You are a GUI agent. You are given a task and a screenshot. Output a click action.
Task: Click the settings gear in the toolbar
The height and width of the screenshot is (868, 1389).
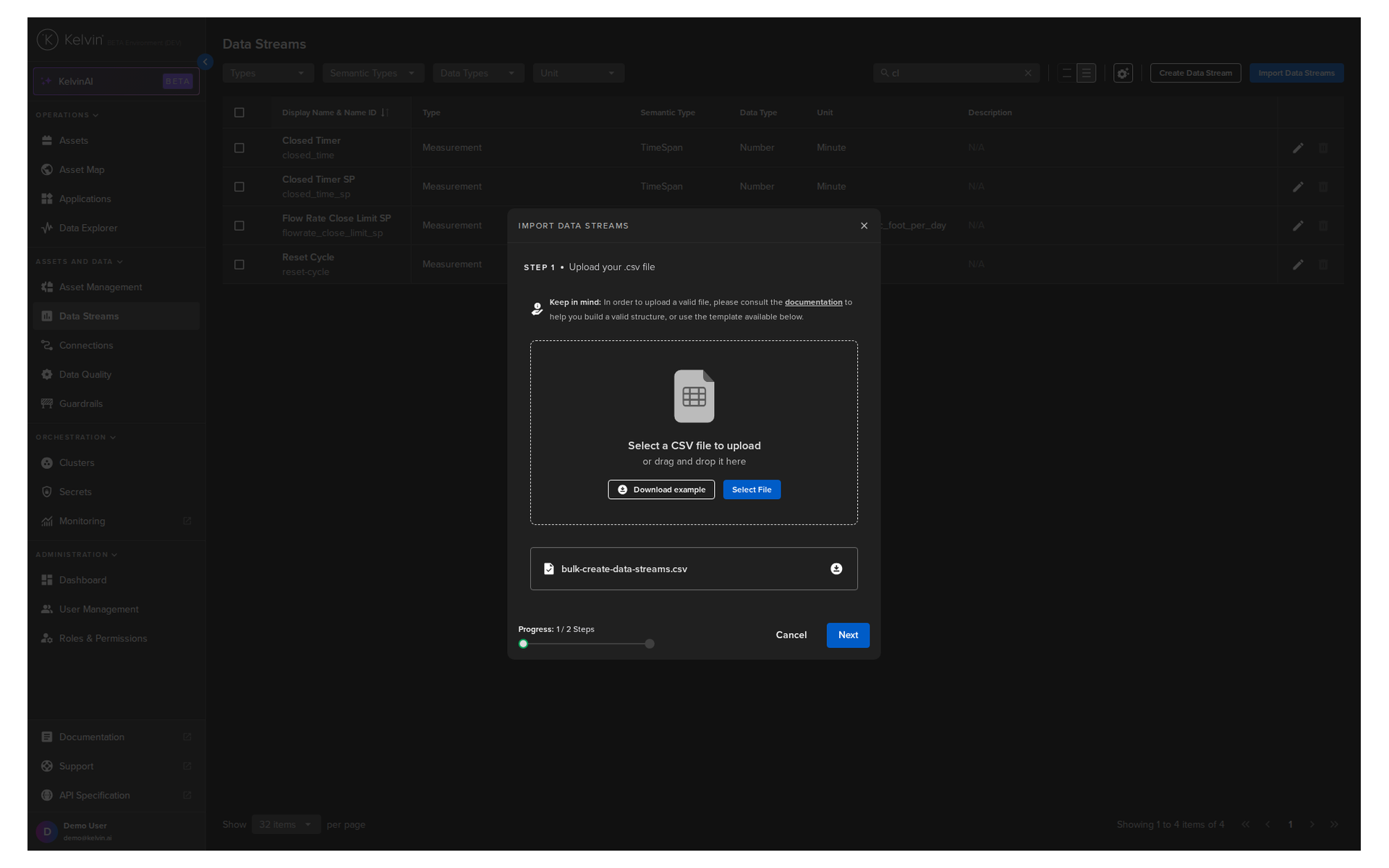click(1123, 73)
